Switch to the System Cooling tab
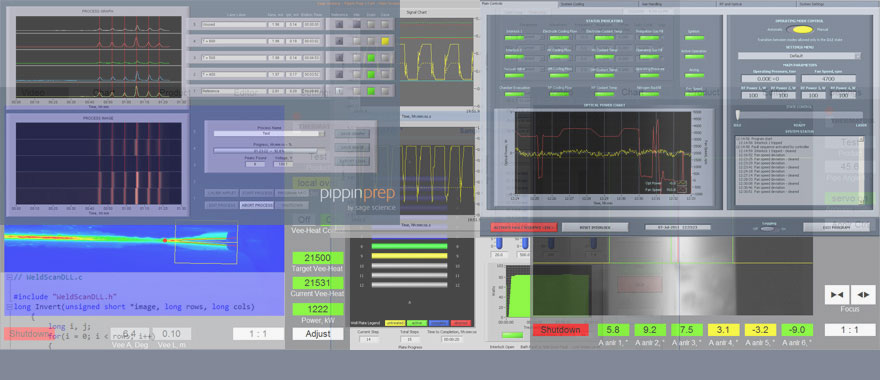This screenshot has height=380, width=880. [599, 4]
